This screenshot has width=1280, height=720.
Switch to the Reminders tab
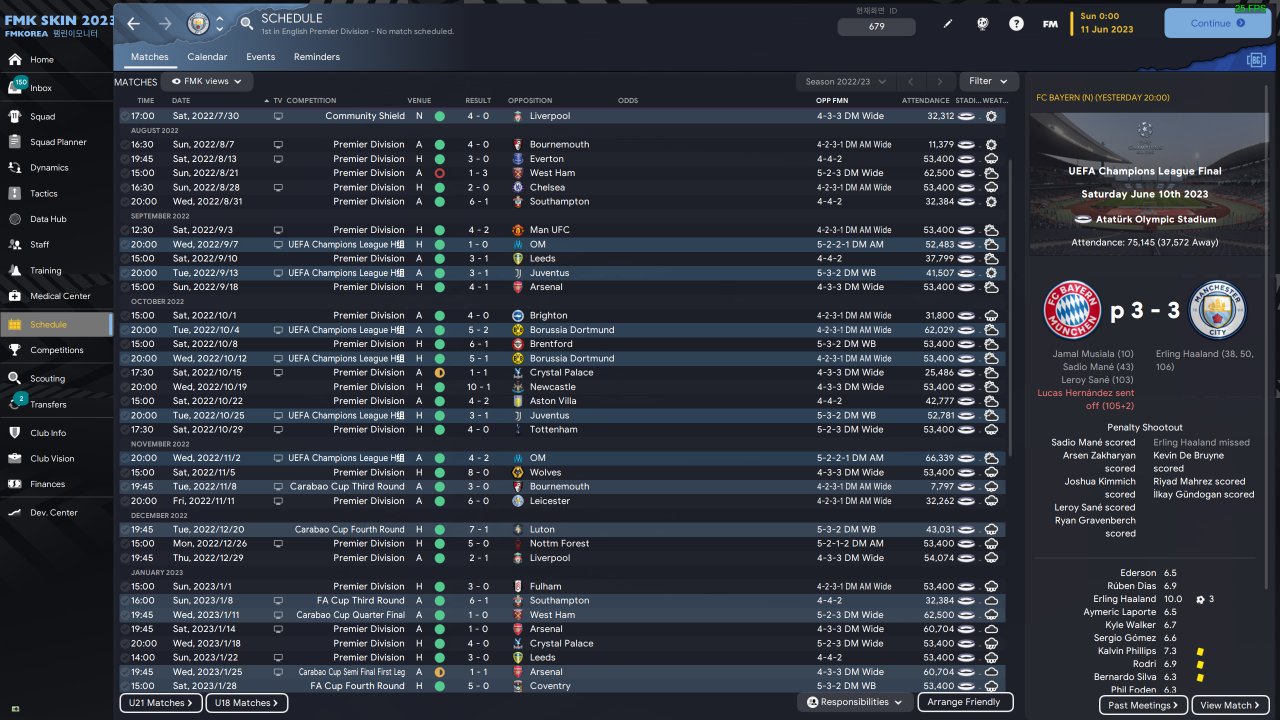[317, 57]
